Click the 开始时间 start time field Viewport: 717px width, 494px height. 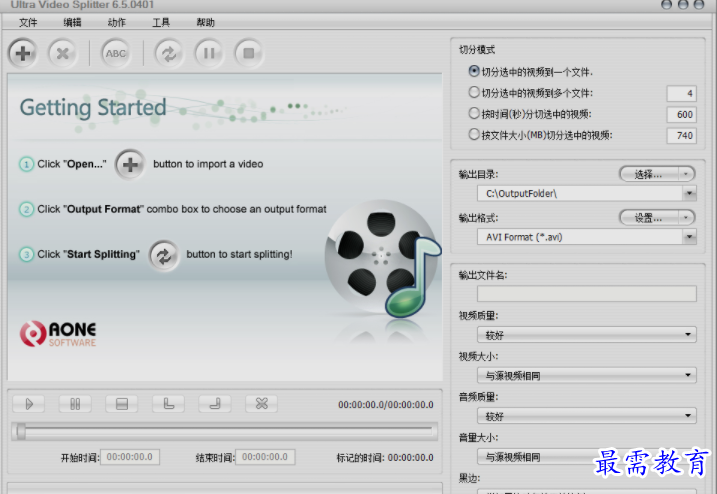(x=130, y=457)
